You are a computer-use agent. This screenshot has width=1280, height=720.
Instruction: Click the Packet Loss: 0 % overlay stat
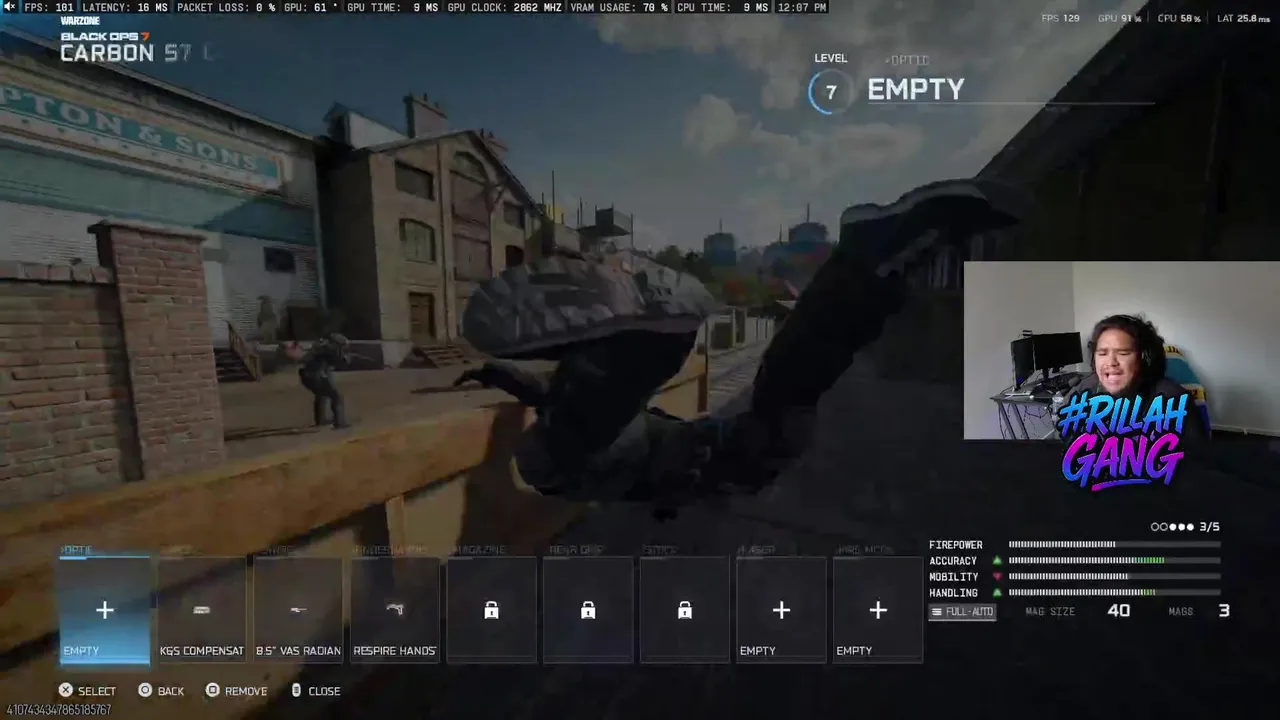click(226, 7)
